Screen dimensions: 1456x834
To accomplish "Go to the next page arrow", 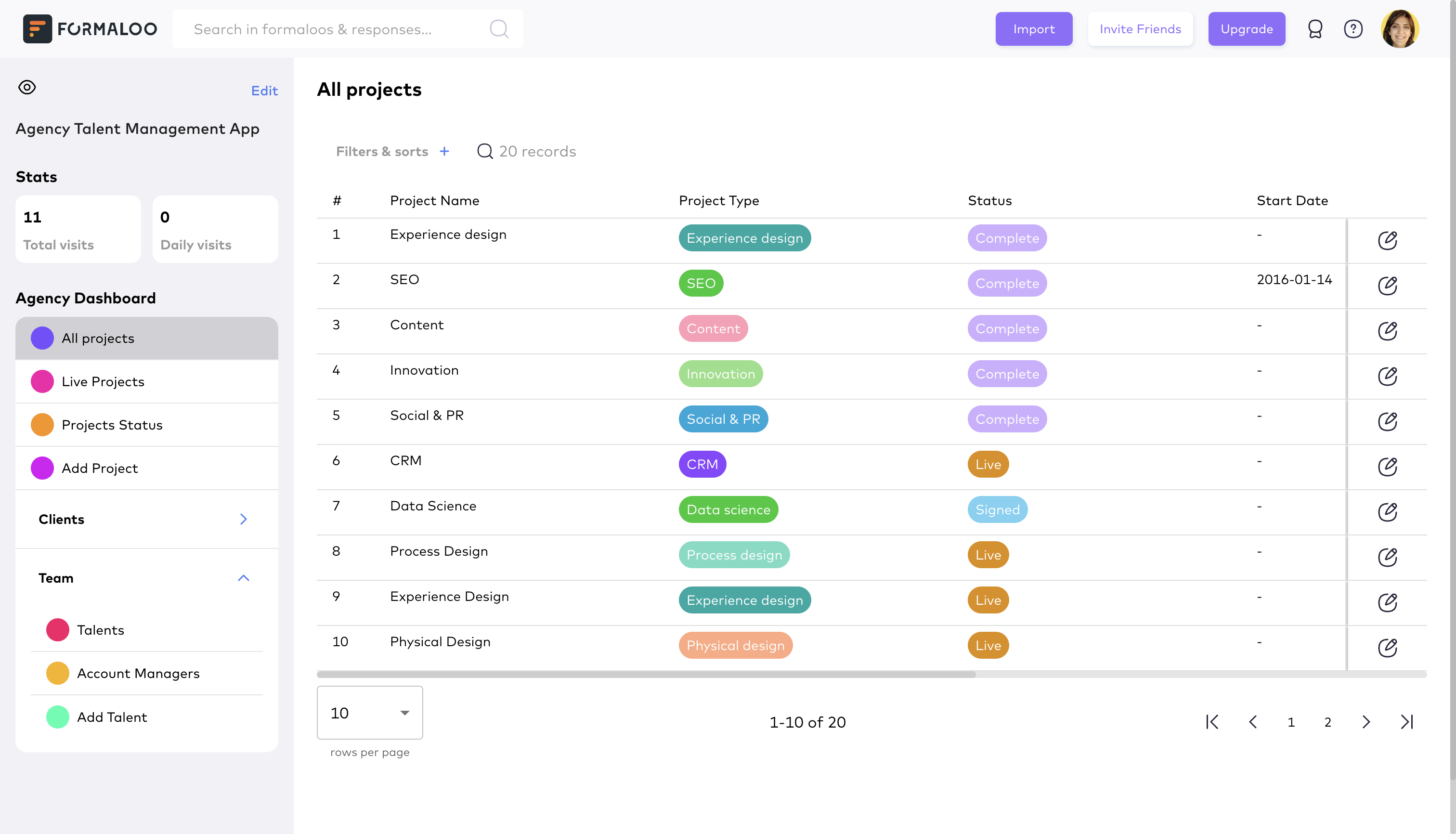I will pyautogui.click(x=1366, y=722).
